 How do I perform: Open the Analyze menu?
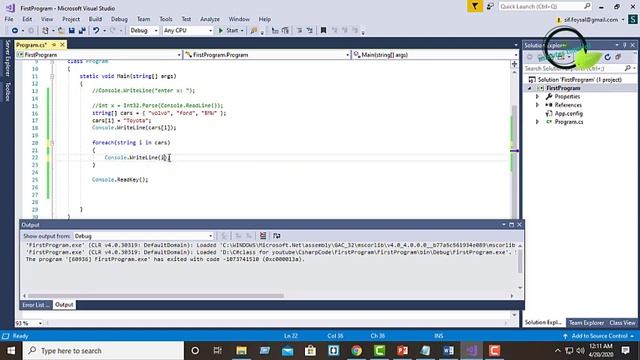[x=210, y=19]
